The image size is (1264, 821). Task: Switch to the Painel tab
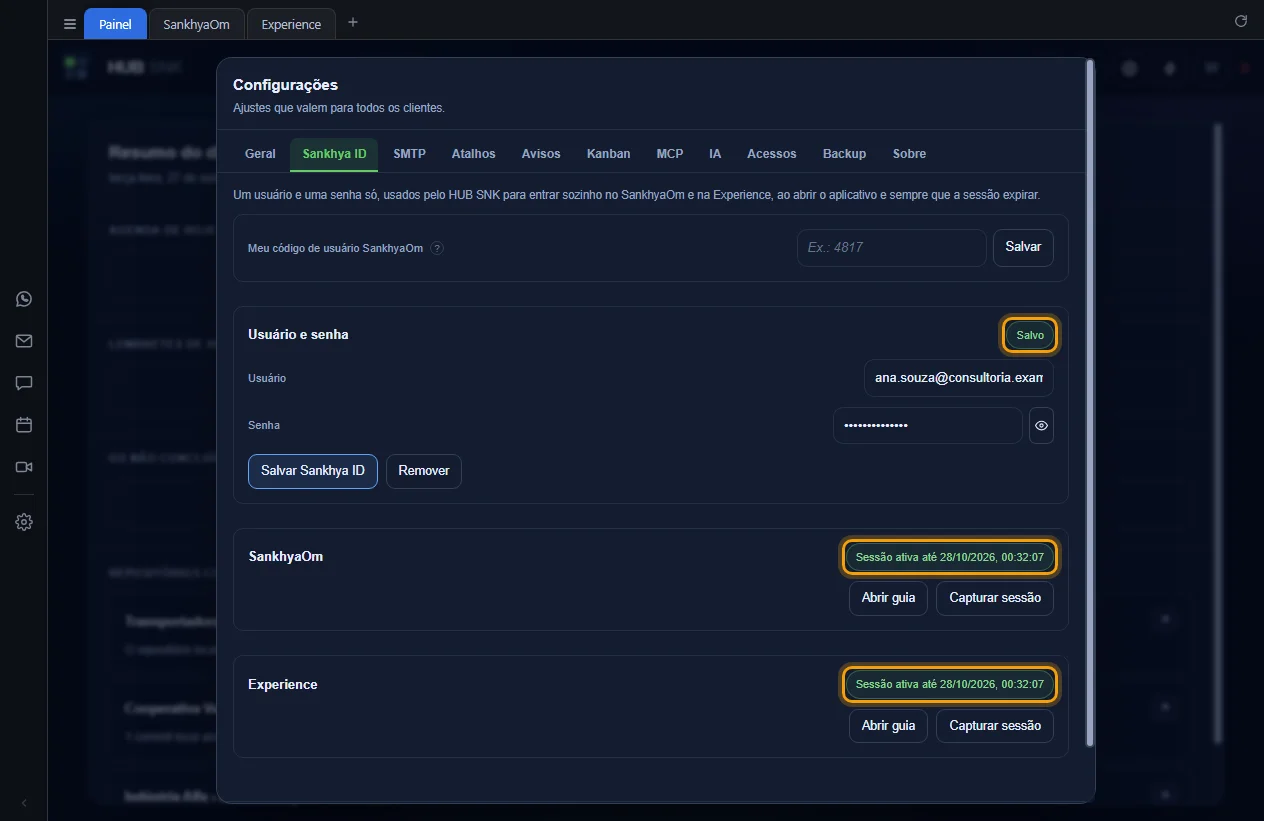[115, 24]
